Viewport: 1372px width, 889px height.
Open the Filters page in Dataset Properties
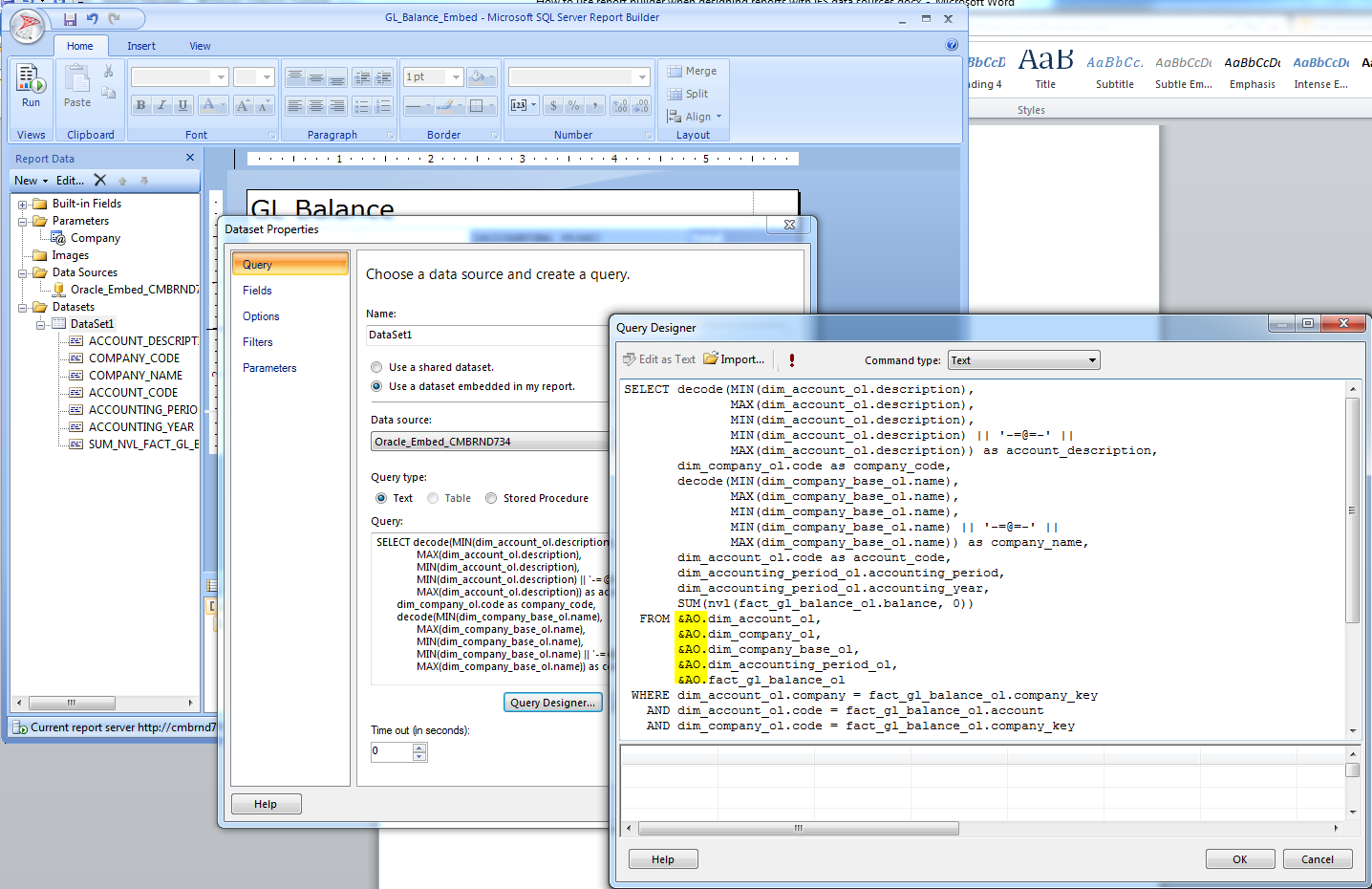click(290, 342)
